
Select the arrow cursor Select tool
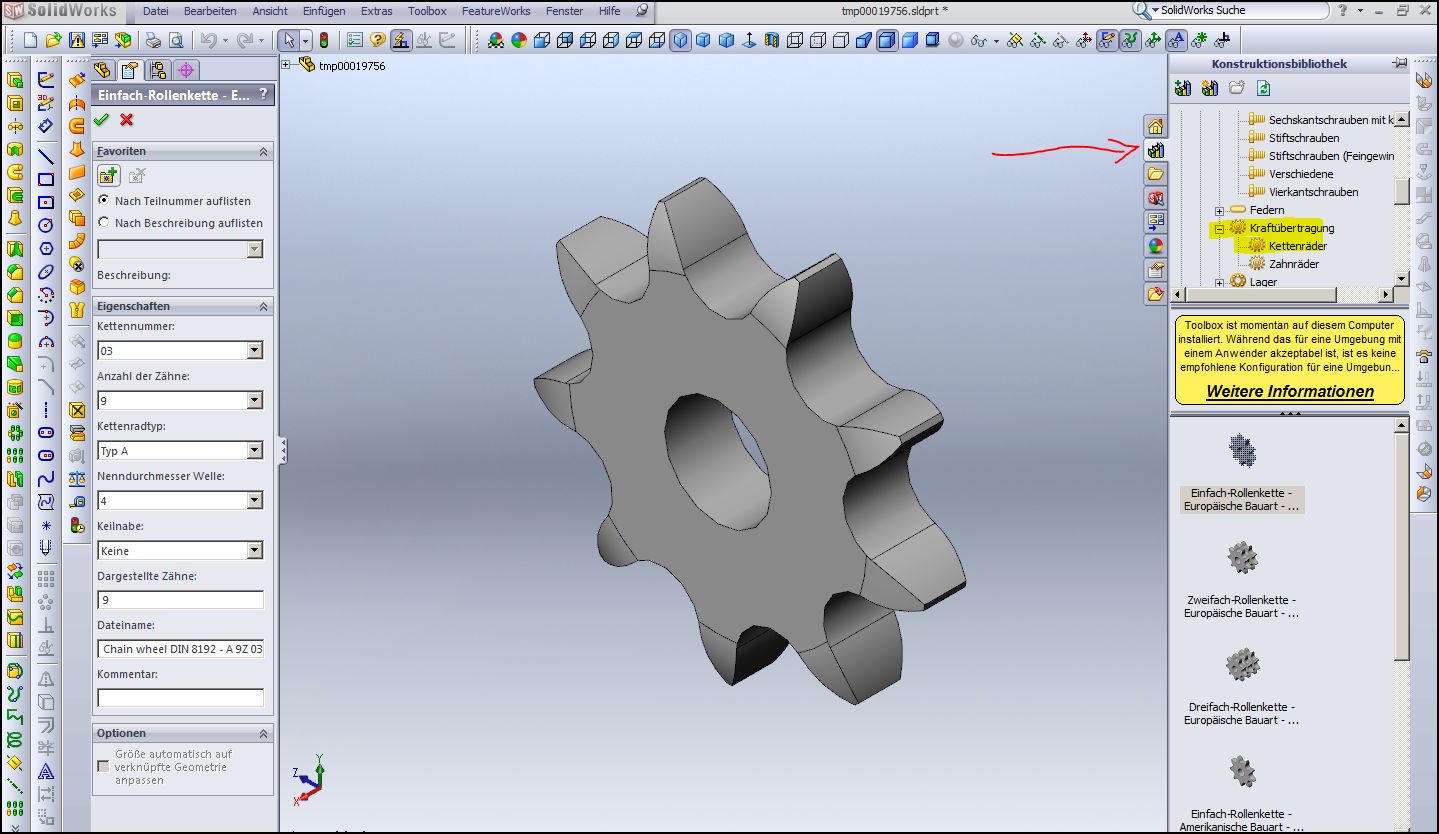289,41
